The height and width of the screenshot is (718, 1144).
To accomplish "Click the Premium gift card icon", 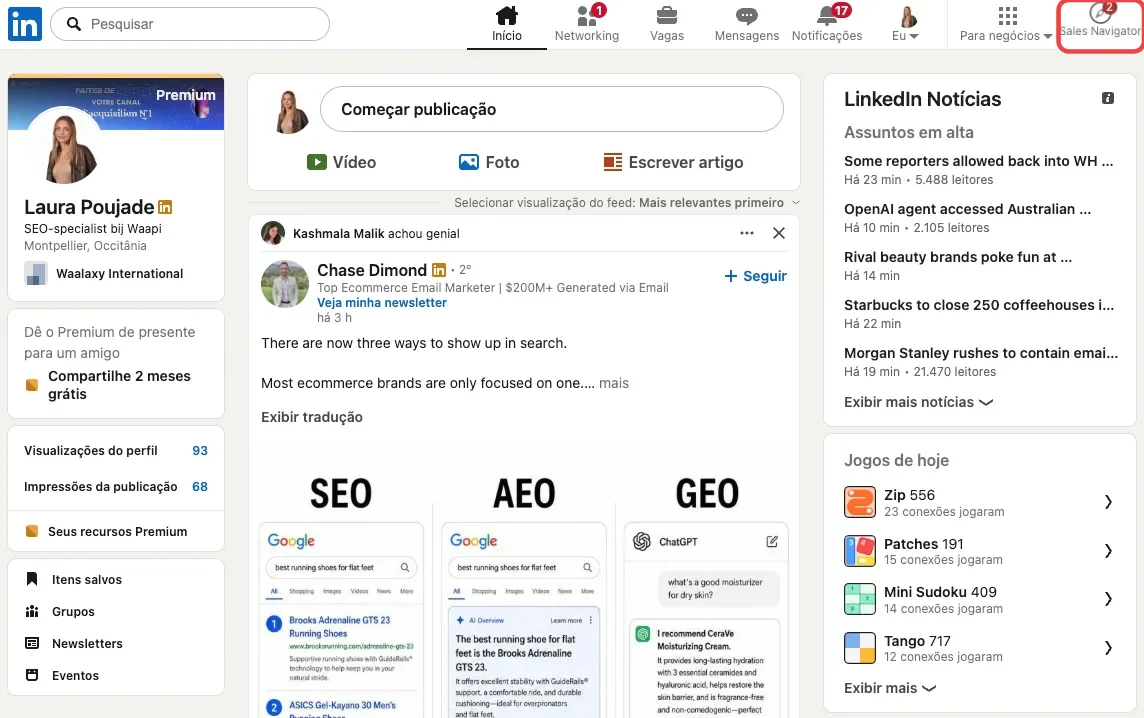I will tap(32, 385).
